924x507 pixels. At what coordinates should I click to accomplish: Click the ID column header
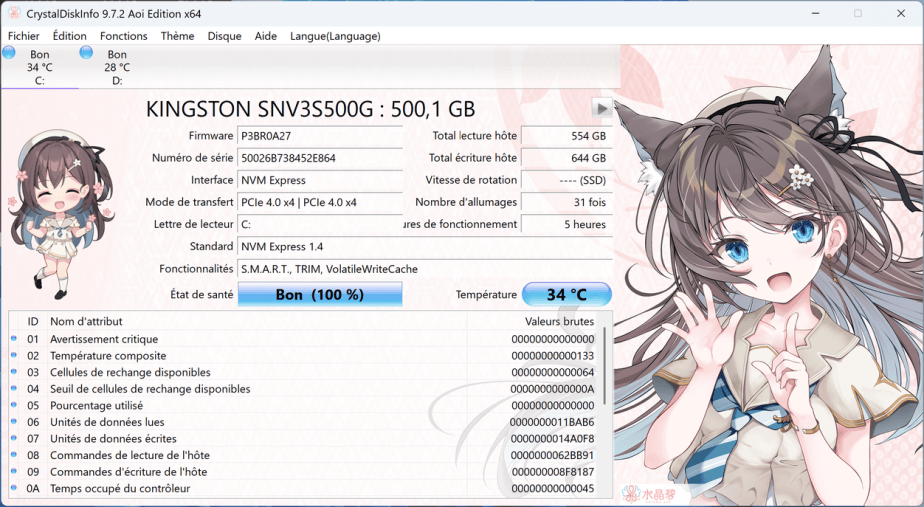pos(33,321)
